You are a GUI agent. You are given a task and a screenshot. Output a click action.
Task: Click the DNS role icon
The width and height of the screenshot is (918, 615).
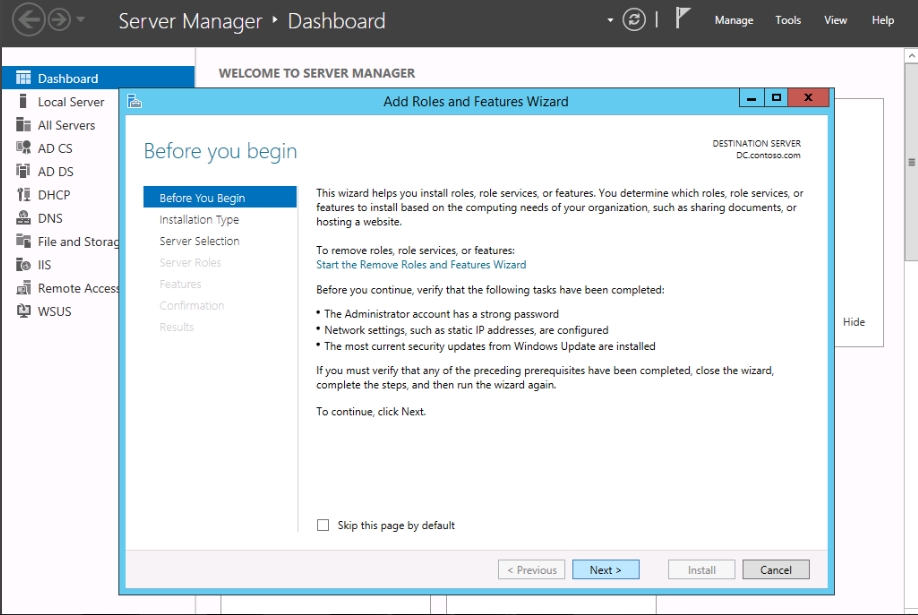[23, 218]
